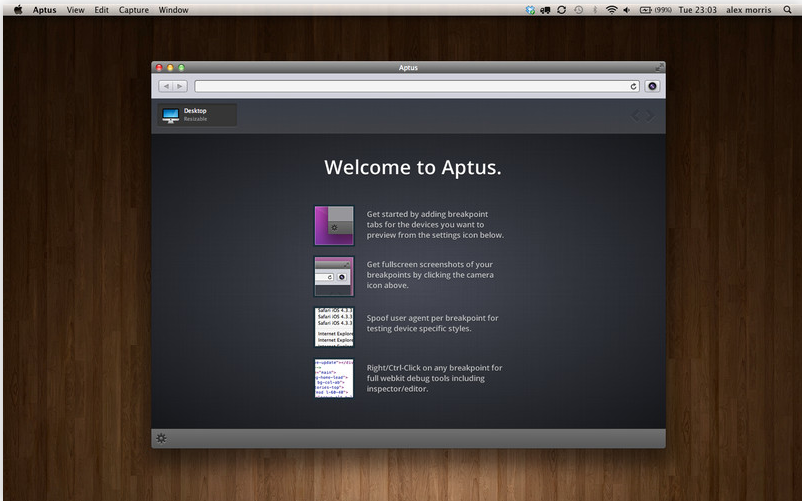This screenshot has width=802, height=501.
Task: Click the fullscreen arrows in Aptus title bar
Action: pos(659,67)
